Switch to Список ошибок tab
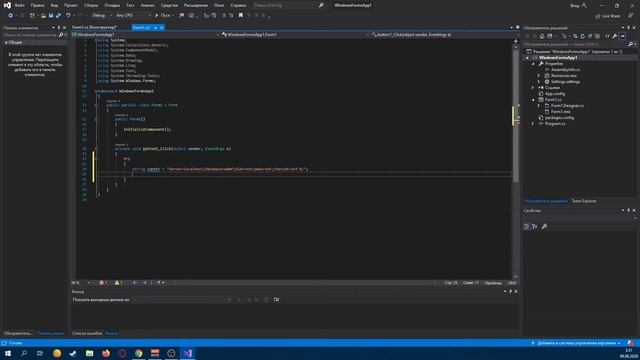 click(x=87, y=333)
